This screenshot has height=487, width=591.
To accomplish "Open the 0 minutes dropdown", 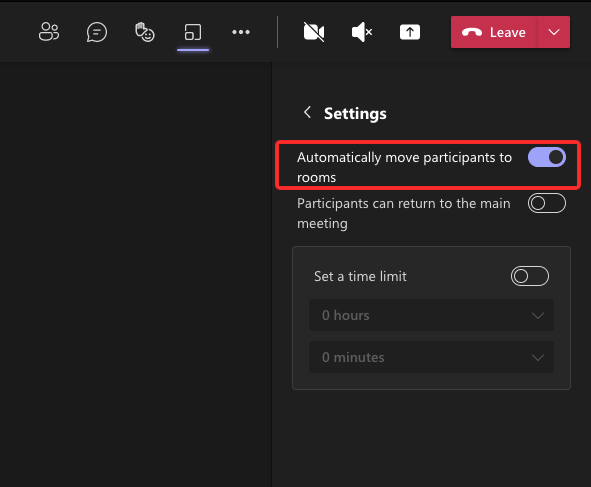I will point(431,357).
